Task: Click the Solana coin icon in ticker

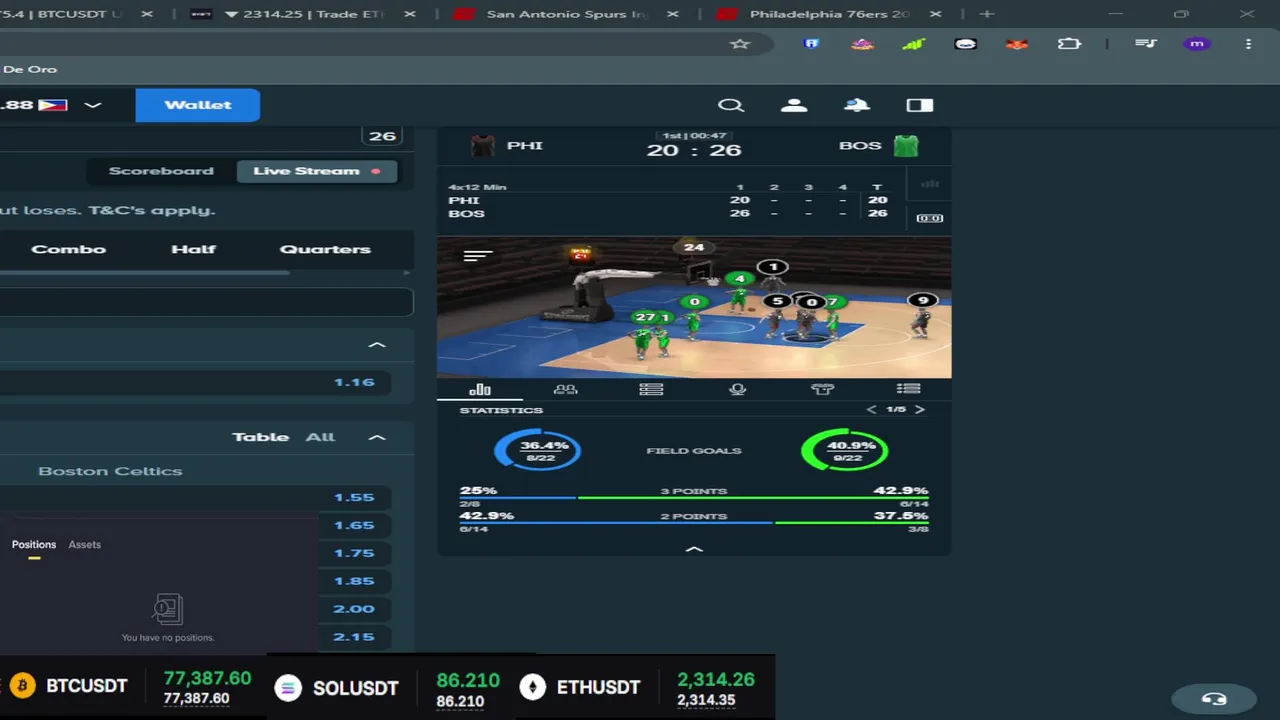Action: pos(288,687)
